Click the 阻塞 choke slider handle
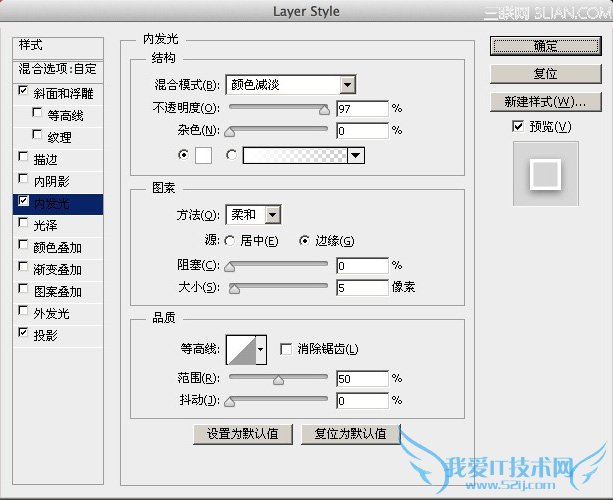 [230, 267]
